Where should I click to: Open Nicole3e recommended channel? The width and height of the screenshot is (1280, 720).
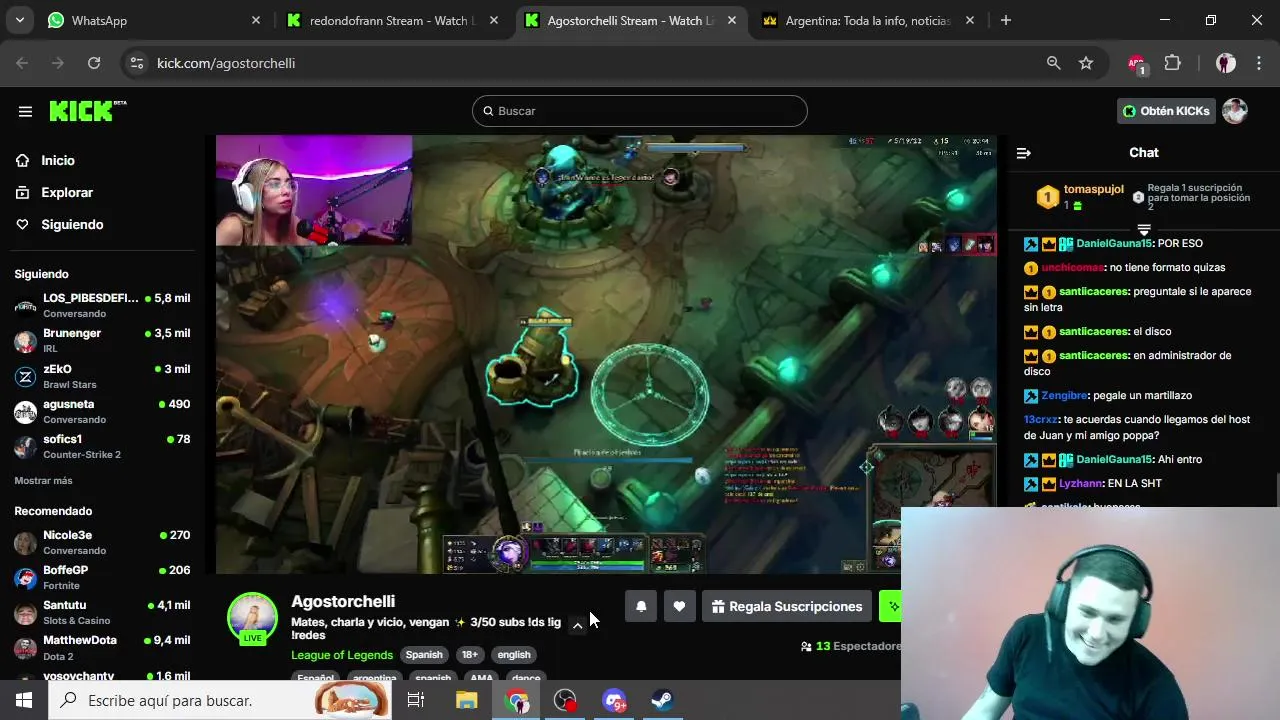[x=101, y=542]
